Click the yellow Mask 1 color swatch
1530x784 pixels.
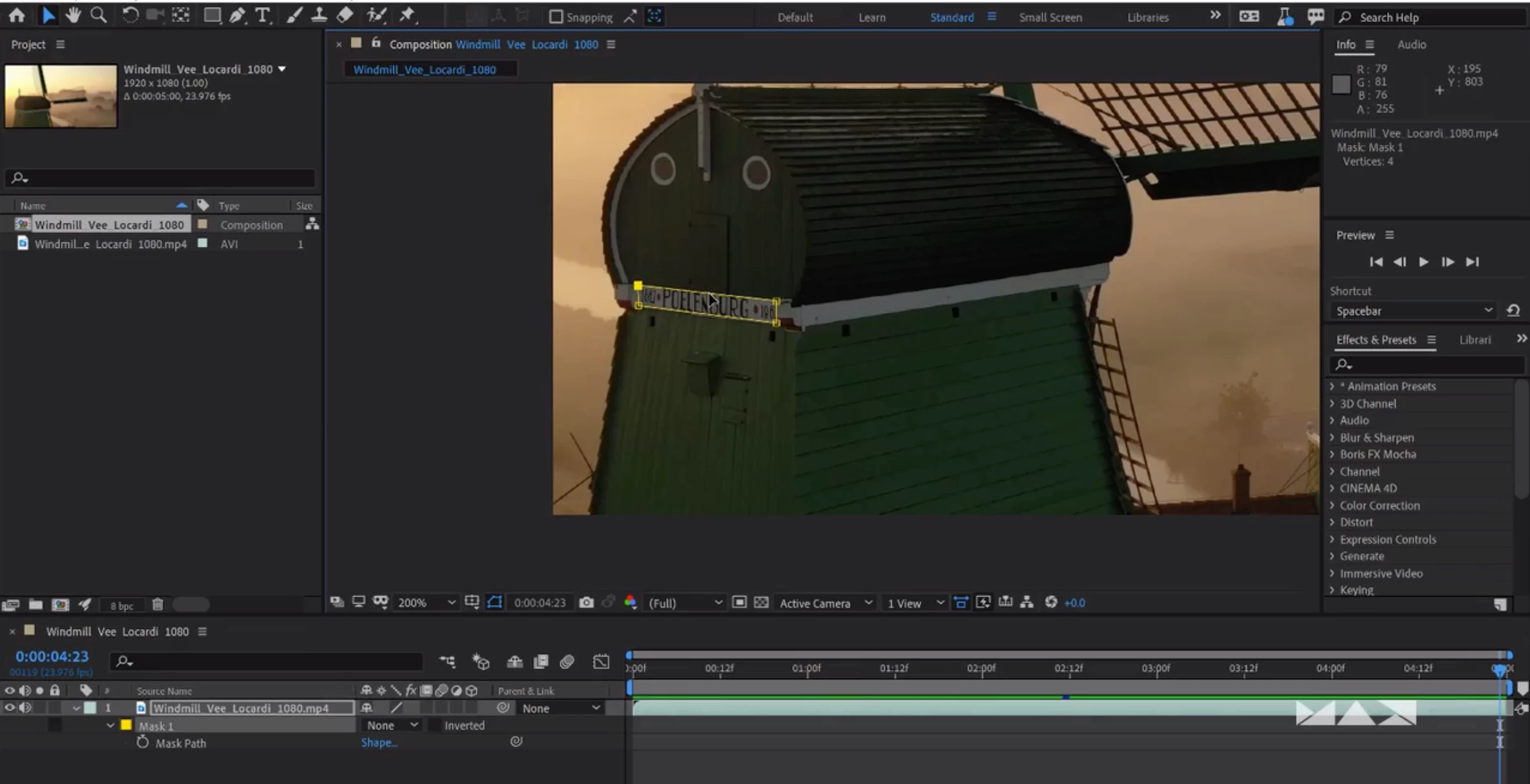click(126, 725)
